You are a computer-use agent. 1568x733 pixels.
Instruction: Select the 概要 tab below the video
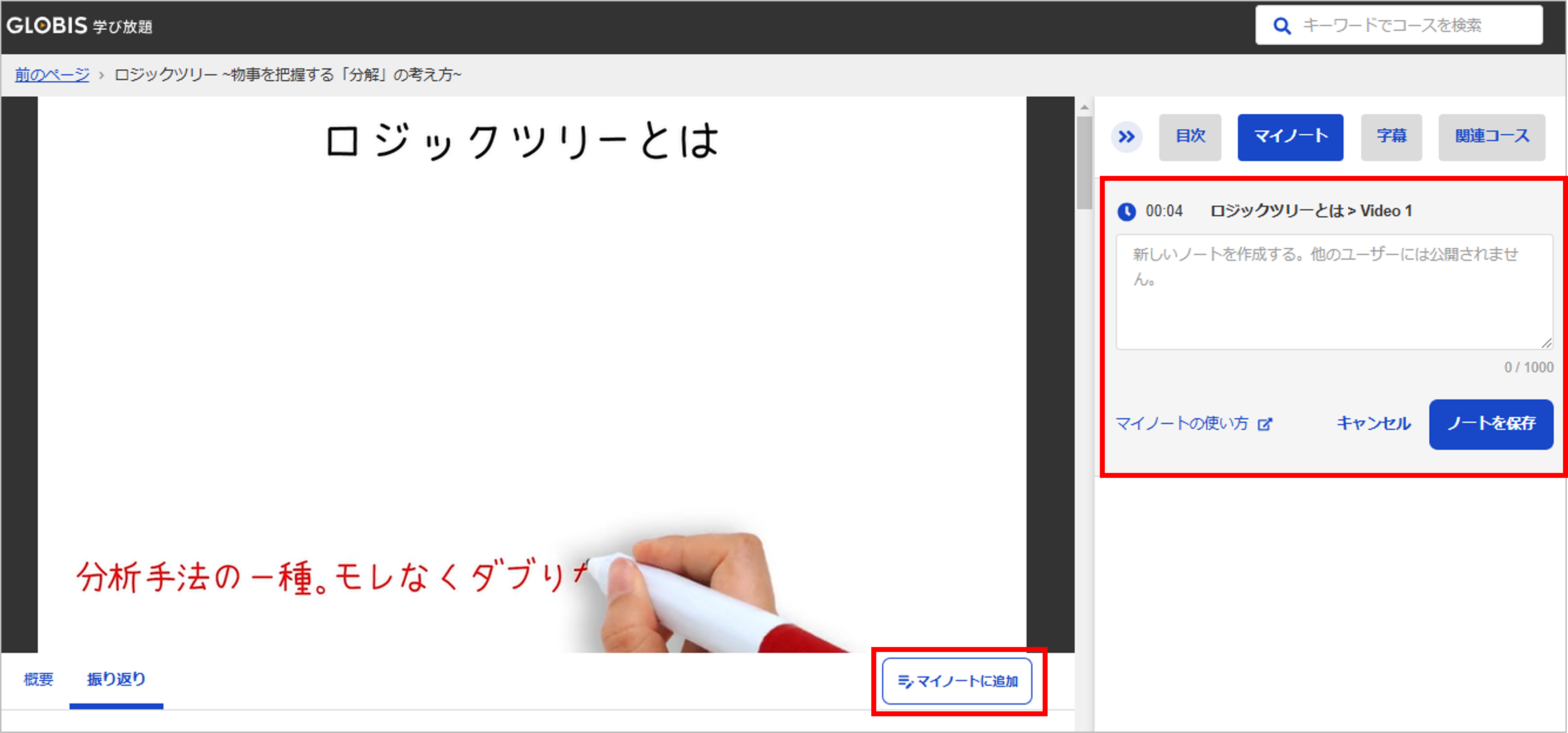[38, 679]
